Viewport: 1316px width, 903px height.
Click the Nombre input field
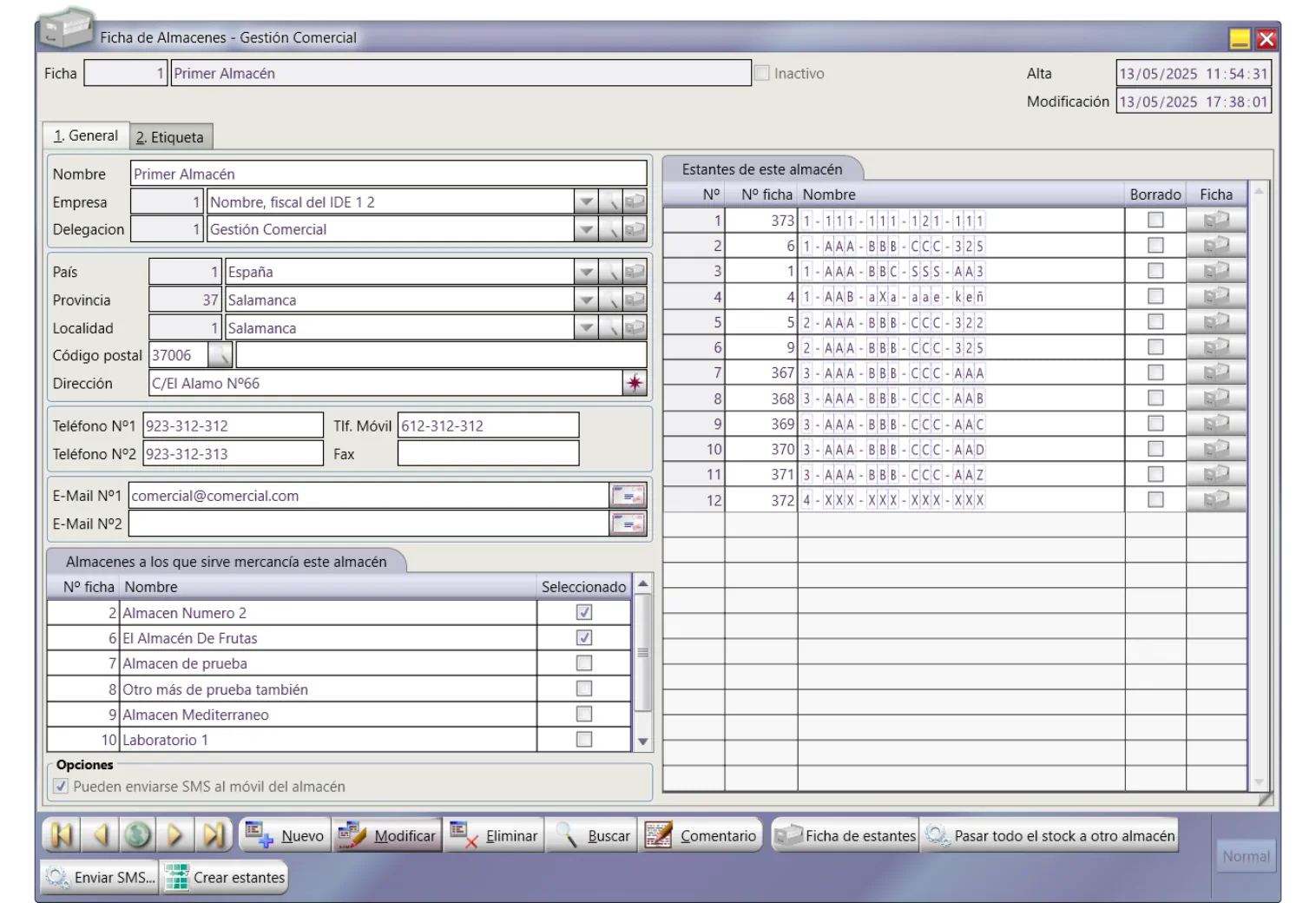[x=388, y=174]
